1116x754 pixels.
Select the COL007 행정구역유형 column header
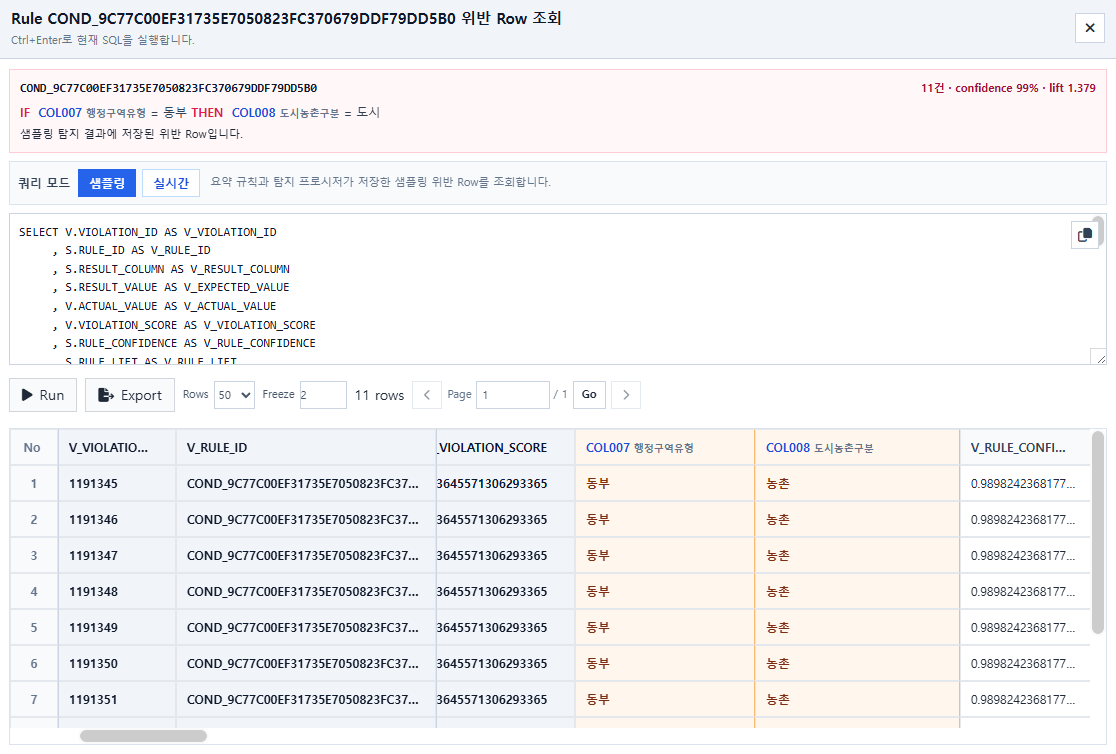point(665,447)
